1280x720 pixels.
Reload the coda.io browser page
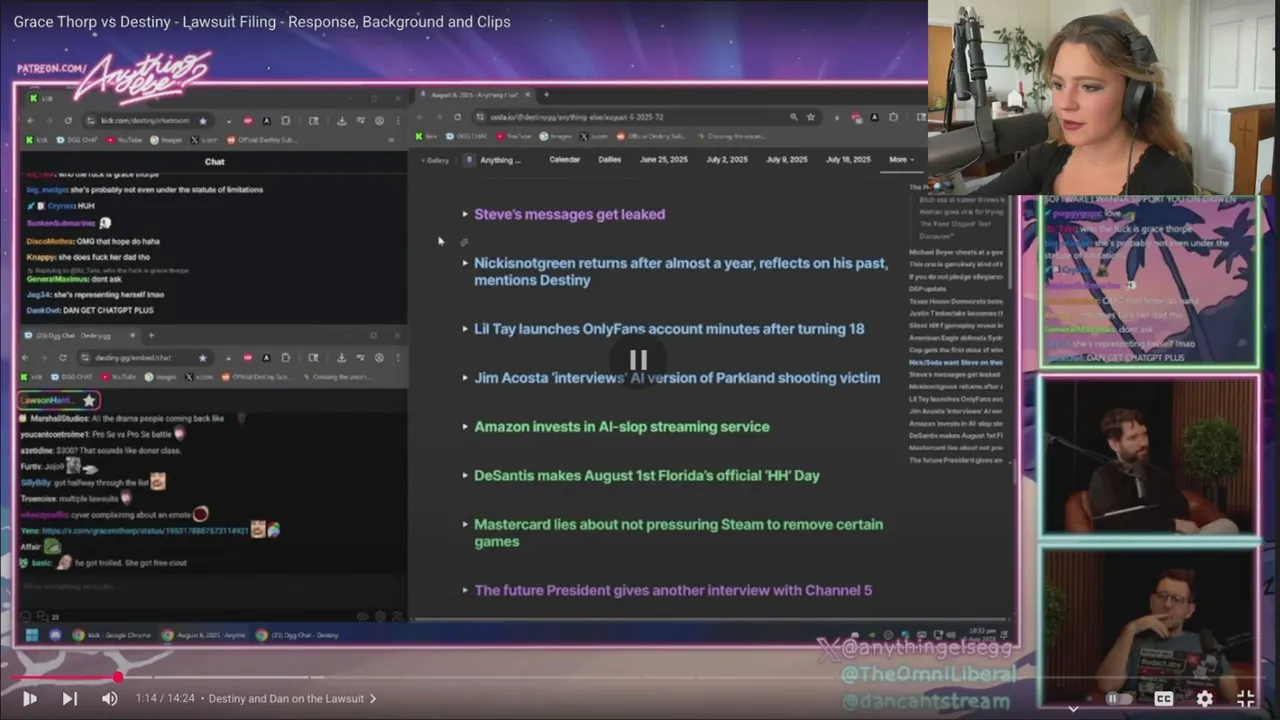(457, 117)
